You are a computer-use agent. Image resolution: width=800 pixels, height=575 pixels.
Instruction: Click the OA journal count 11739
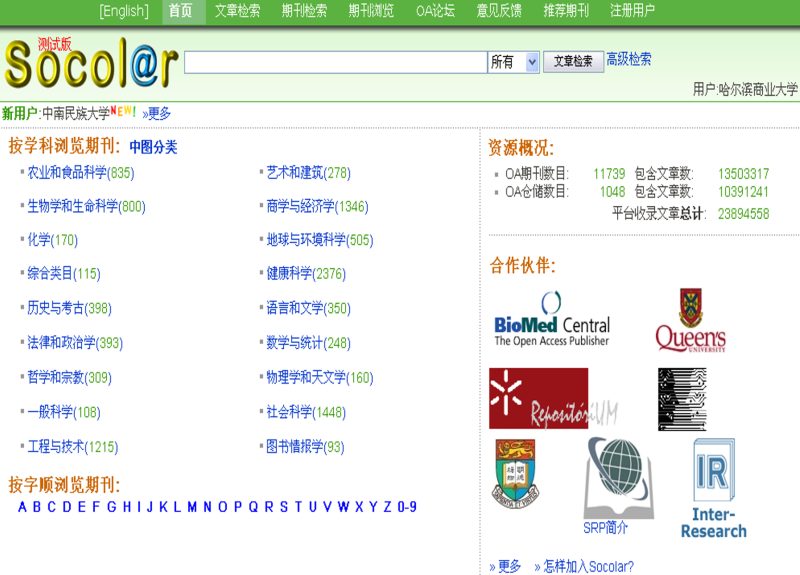coord(609,174)
